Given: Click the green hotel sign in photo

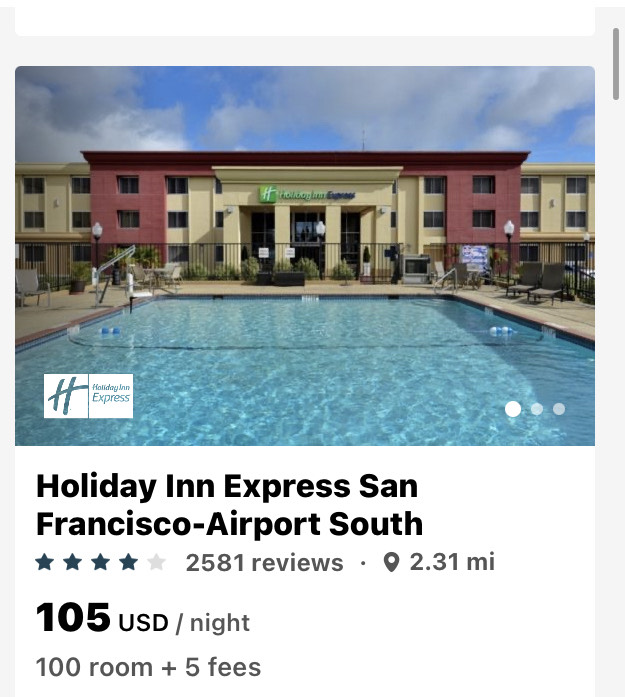Looking at the screenshot, I should 307,194.
